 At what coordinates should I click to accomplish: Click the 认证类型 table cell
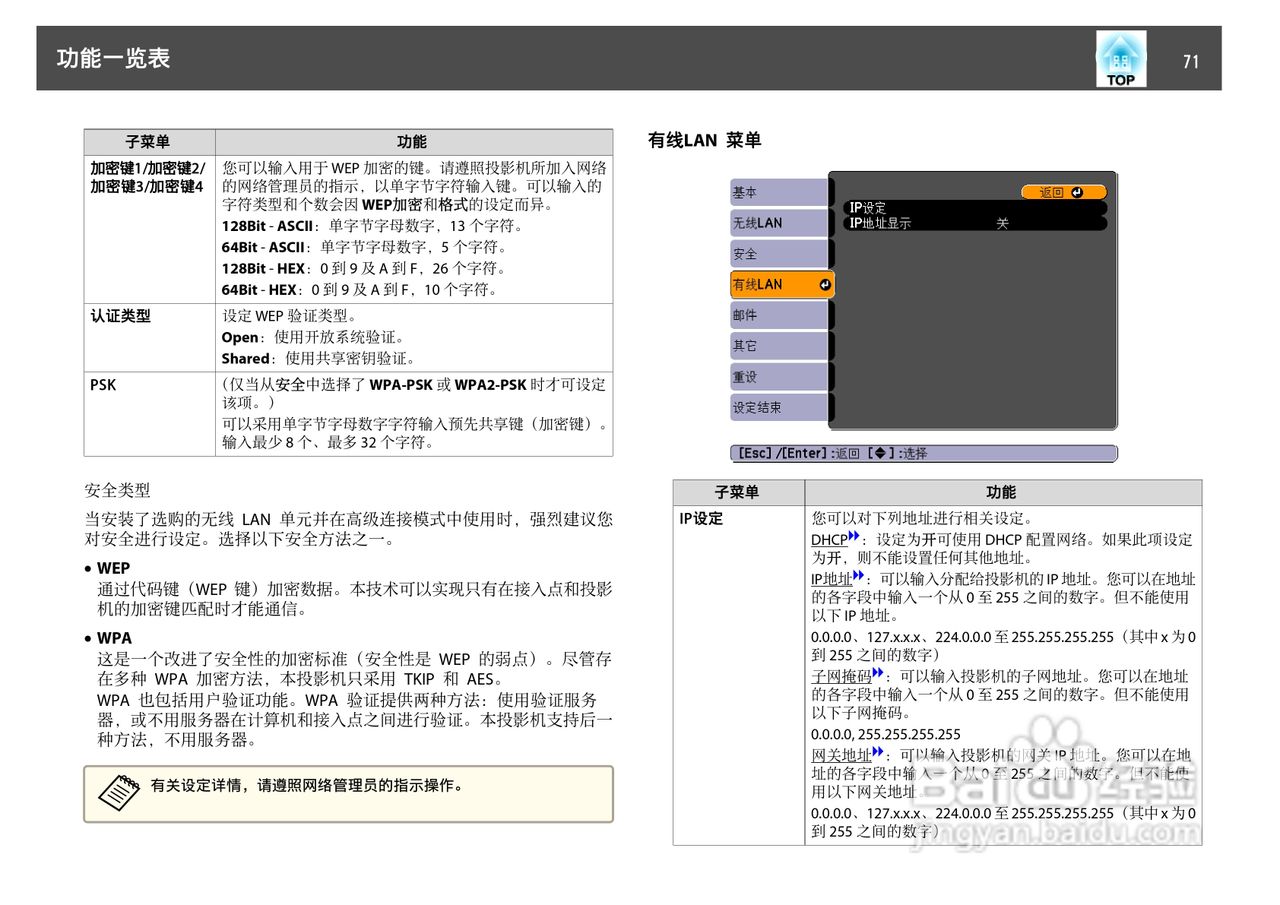150,338
